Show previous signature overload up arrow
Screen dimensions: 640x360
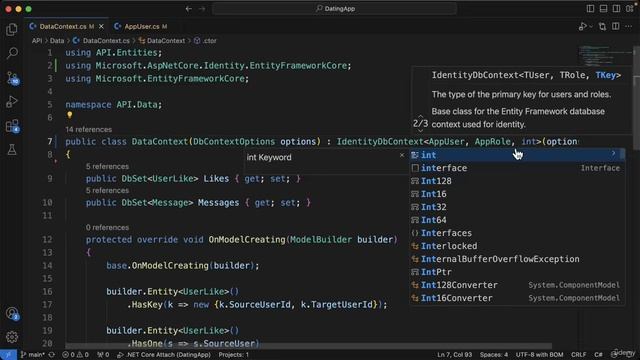pos(420,117)
